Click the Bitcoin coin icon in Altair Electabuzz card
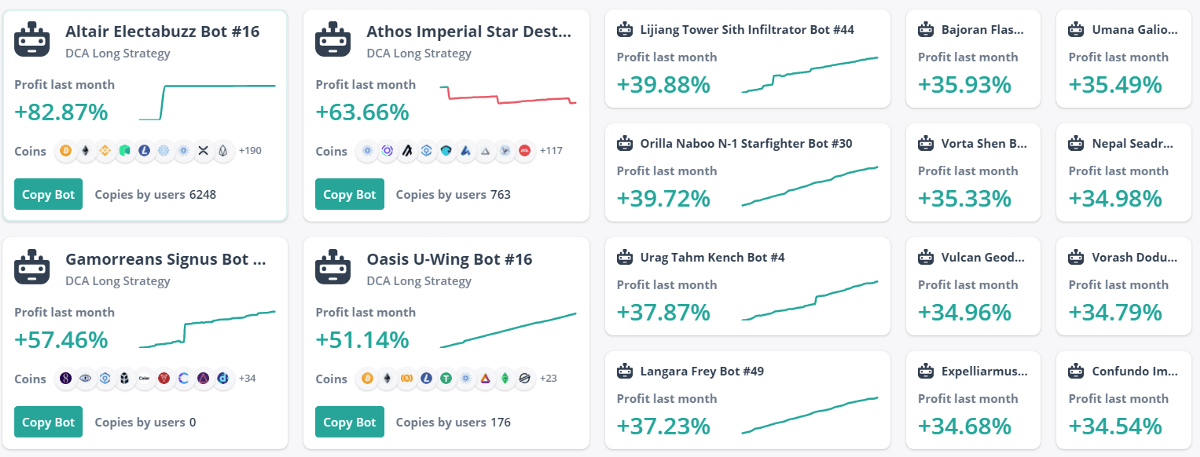The width and height of the screenshot is (1200, 457). [x=68, y=151]
